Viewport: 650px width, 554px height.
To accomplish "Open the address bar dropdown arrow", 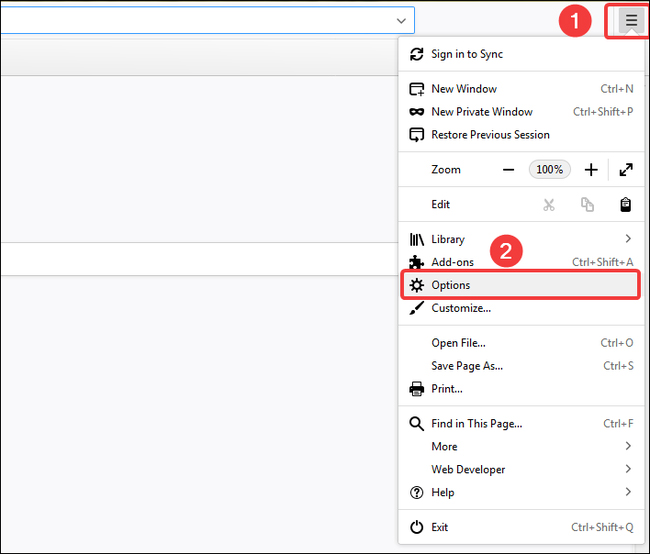I will coord(401,20).
